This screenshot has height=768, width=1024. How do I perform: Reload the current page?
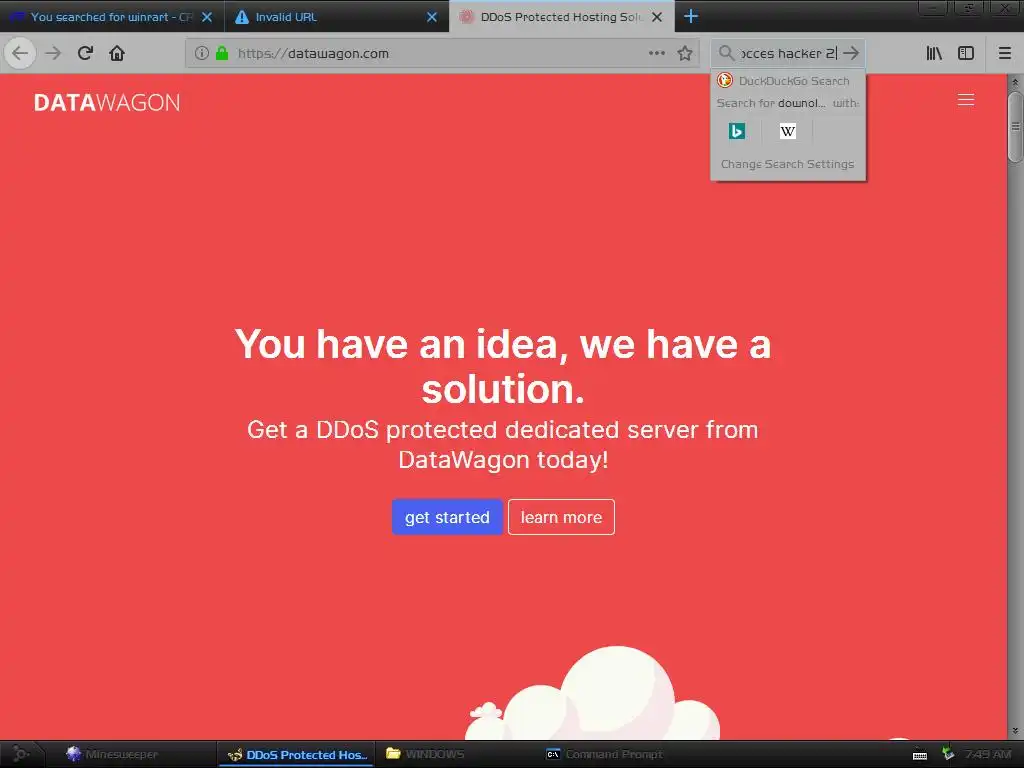pyautogui.click(x=85, y=53)
